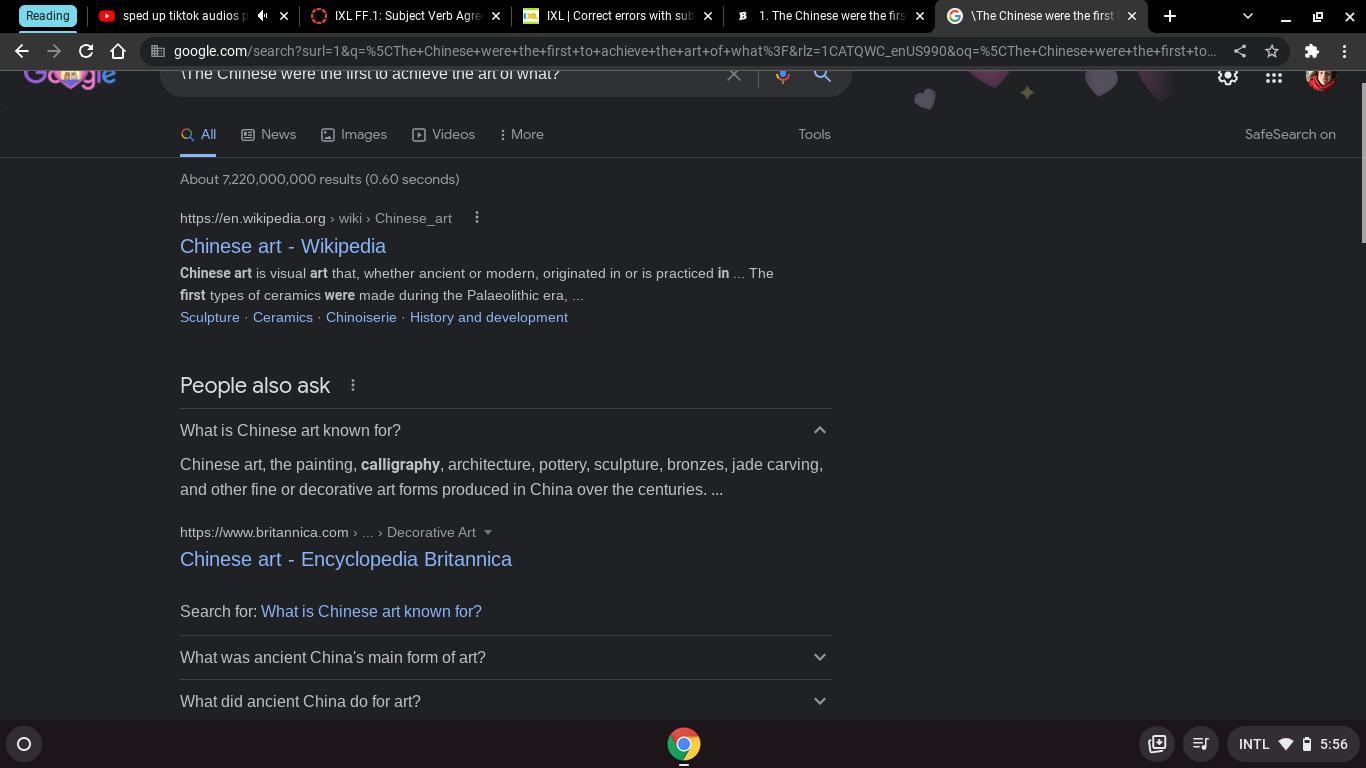Screen dimensions: 1366x768
Task: Open the Extensions puzzle icon
Action: click(x=1312, y=51)
